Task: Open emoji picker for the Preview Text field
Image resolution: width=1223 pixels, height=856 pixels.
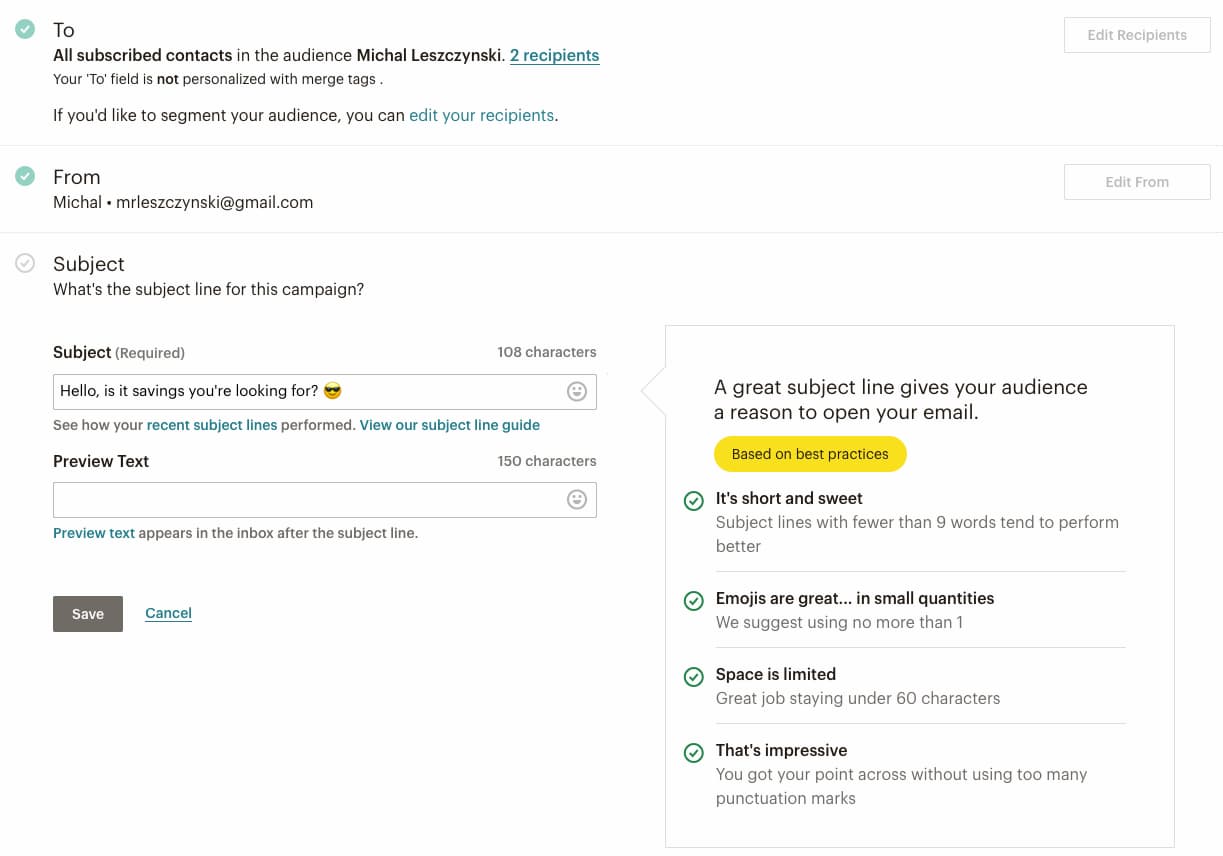Action: coord(577,499)
